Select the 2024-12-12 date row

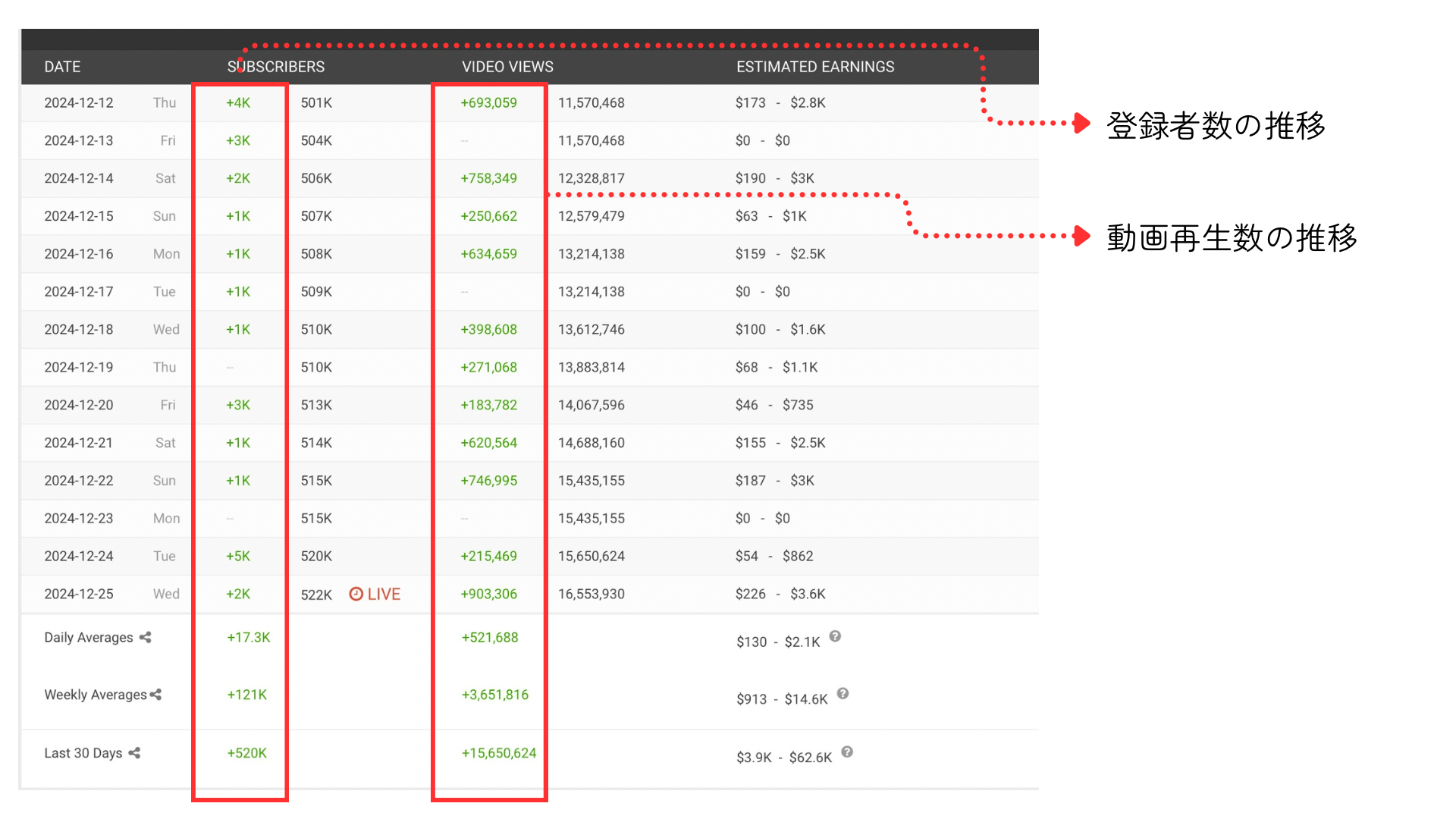[x=79, y=103]
